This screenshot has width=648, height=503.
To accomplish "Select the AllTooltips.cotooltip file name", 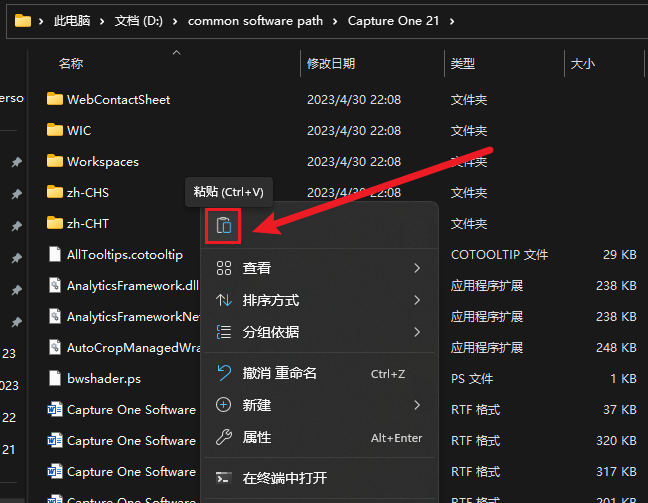I will (x=125, y=255).
